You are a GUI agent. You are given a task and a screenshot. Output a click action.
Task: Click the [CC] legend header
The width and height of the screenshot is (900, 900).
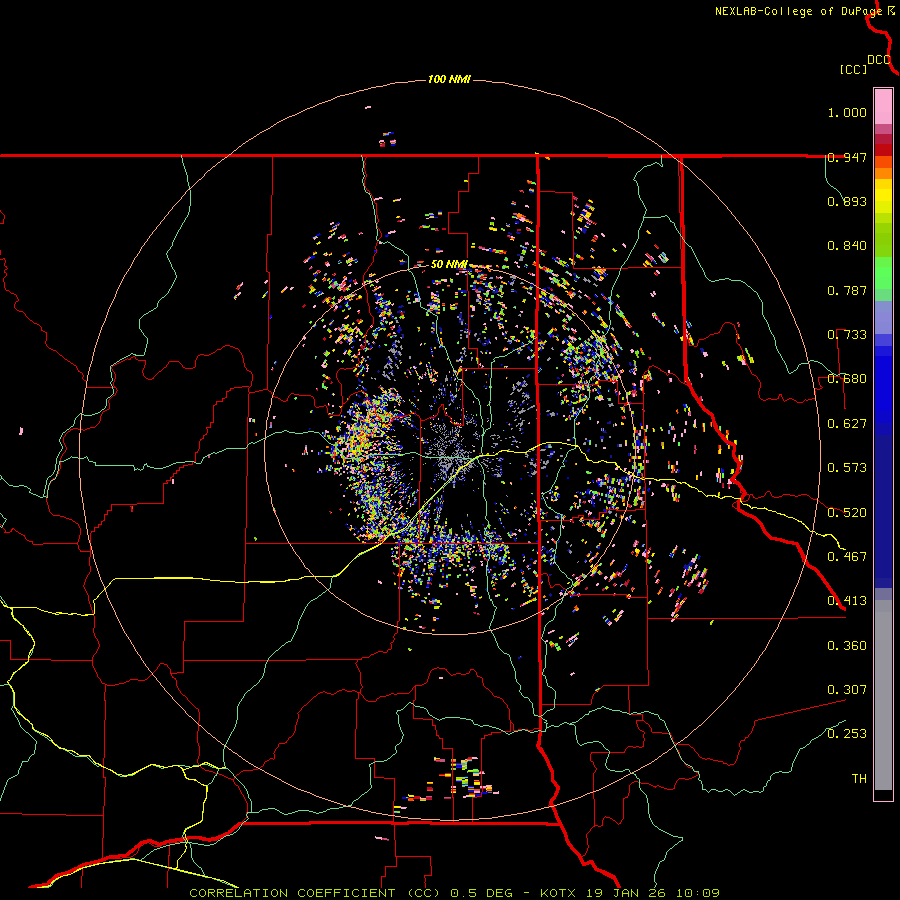click(x=853, y=69)
